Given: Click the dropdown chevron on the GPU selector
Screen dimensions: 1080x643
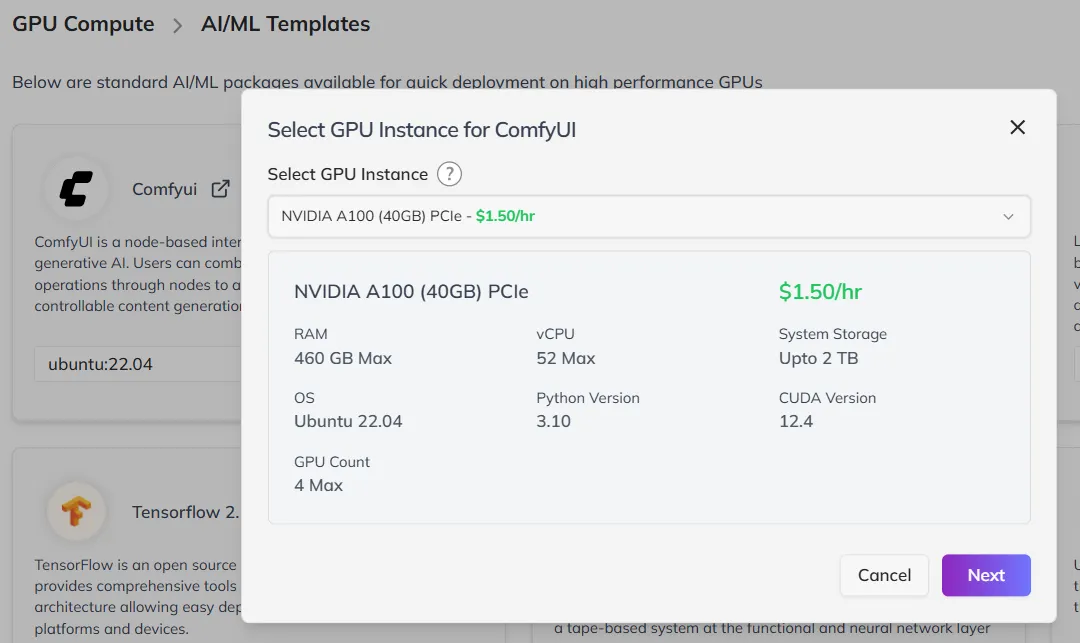Looking at the screenshot, I should [x=1009, y=216].
